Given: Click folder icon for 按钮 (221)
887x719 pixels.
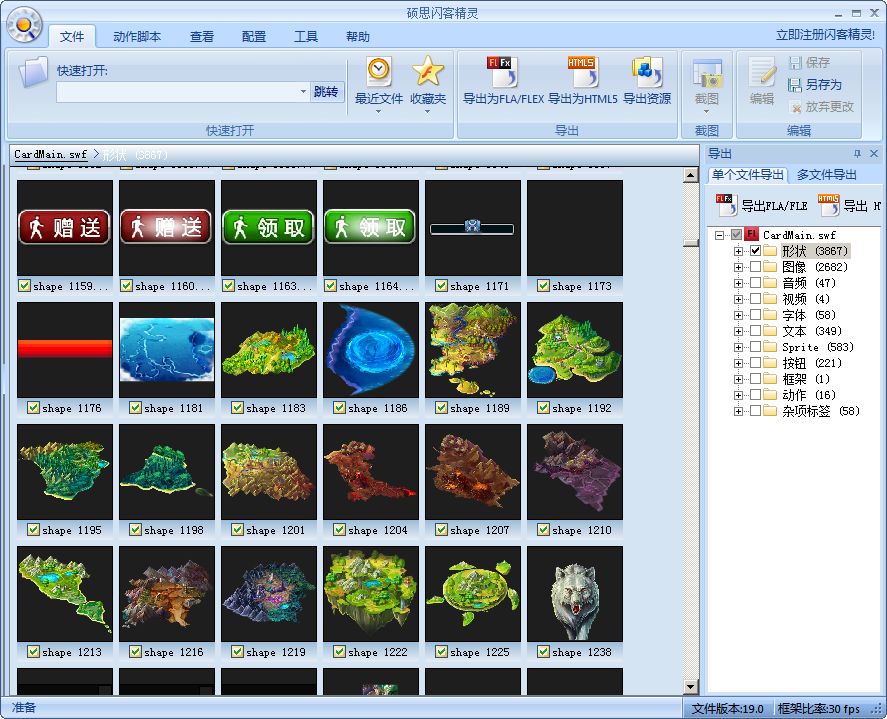Looking at the screenshot, I should [769, 363].
